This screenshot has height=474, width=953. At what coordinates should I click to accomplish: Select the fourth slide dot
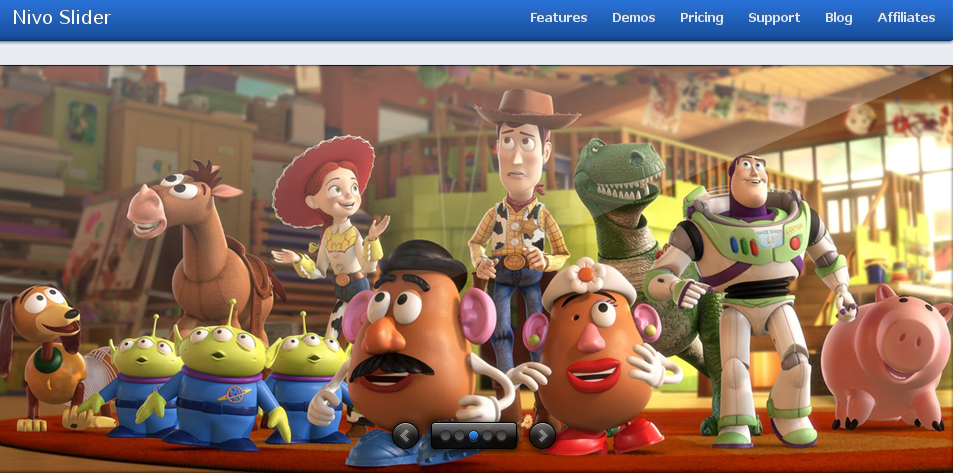tap(487, 436)
